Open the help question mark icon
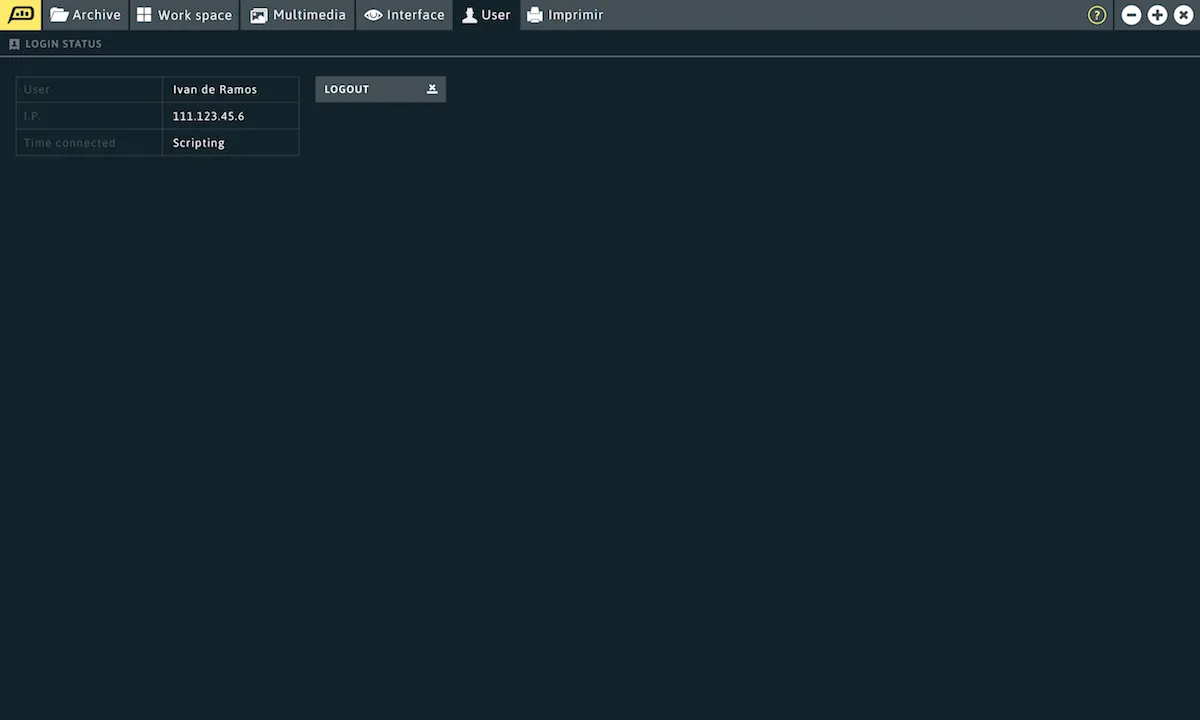 [x=1097, y=15]
